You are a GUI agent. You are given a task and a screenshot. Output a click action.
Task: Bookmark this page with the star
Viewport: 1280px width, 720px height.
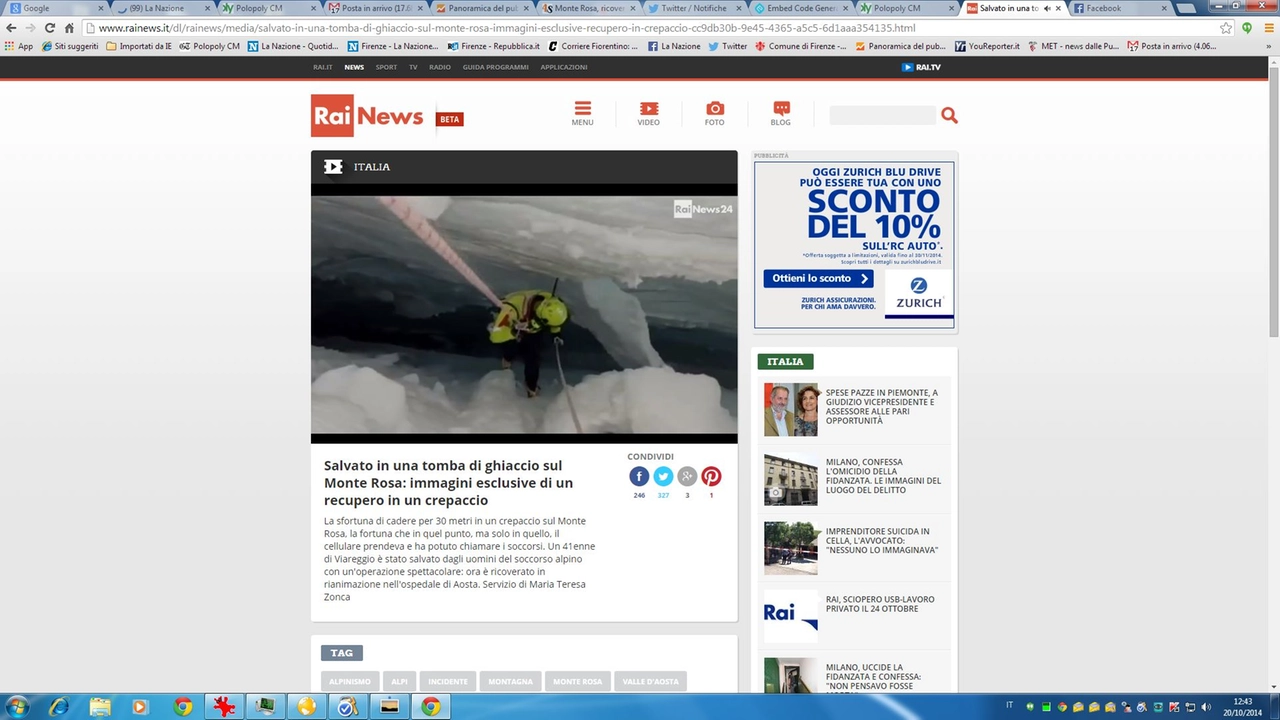[x=1226, y=28]
